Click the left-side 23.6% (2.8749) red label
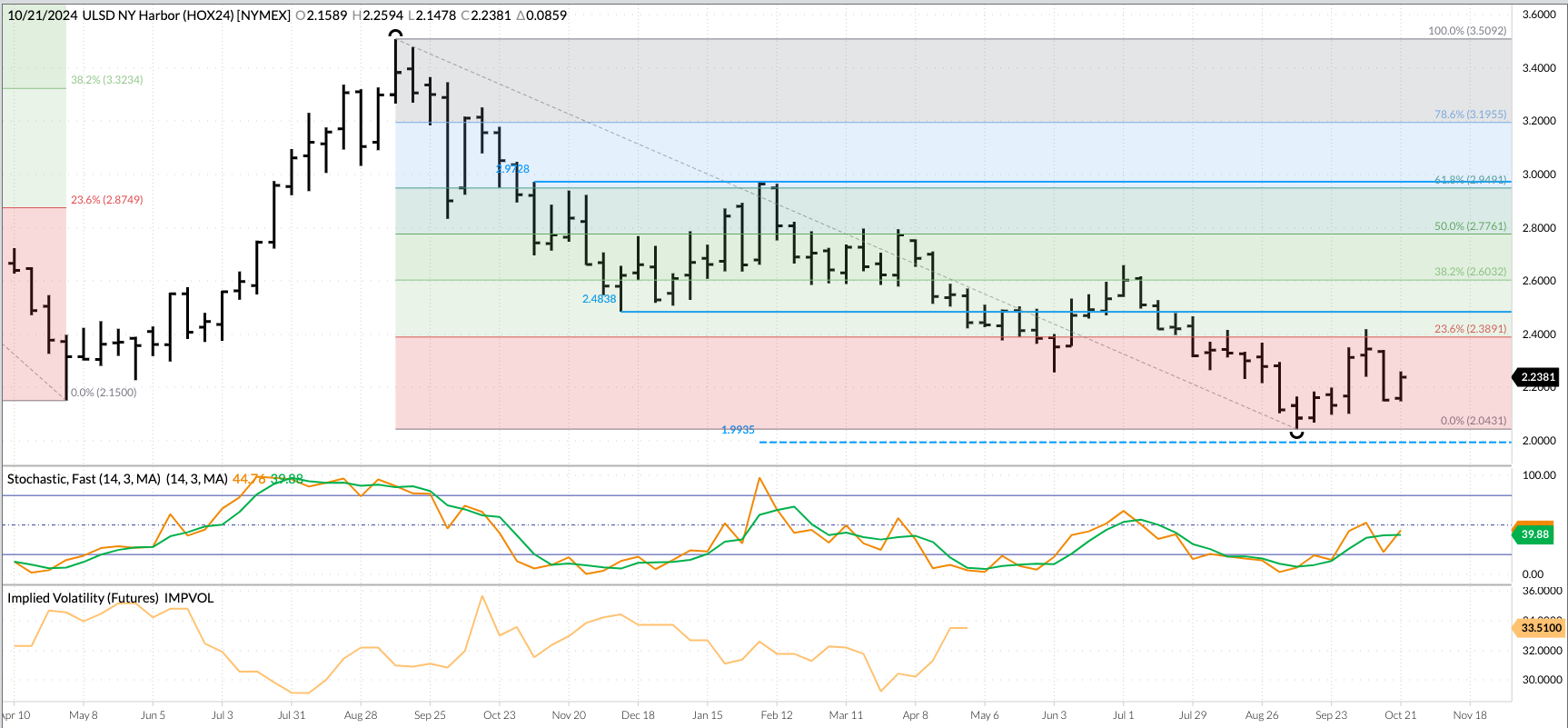1568x728 pixels. click(x=106, y=200)
